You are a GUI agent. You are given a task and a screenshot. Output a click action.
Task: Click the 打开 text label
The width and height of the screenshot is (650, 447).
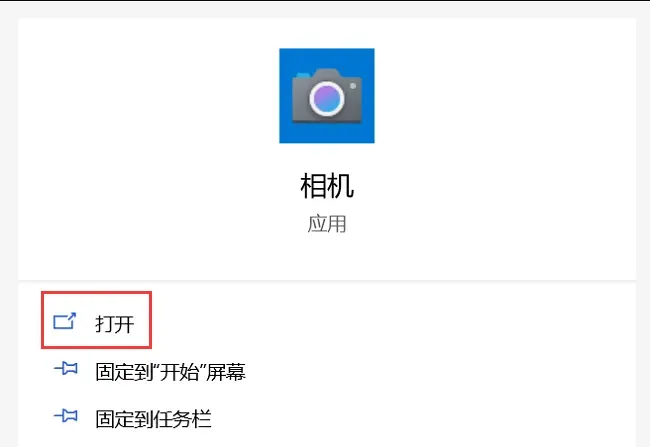pyautogui.click(x=114, y=324)
